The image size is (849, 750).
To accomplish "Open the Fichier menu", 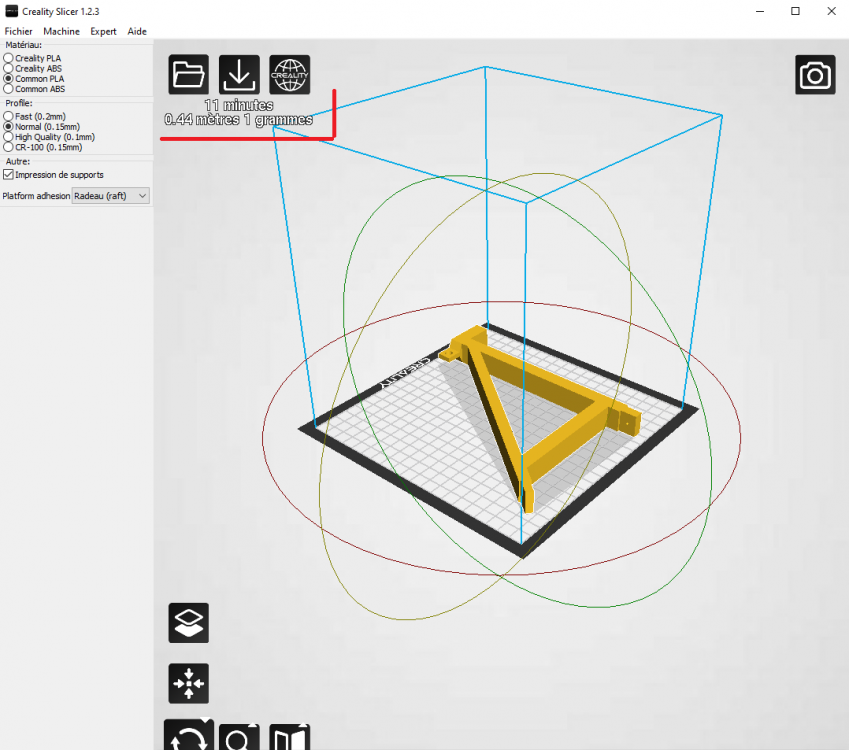I will [18, 31].
